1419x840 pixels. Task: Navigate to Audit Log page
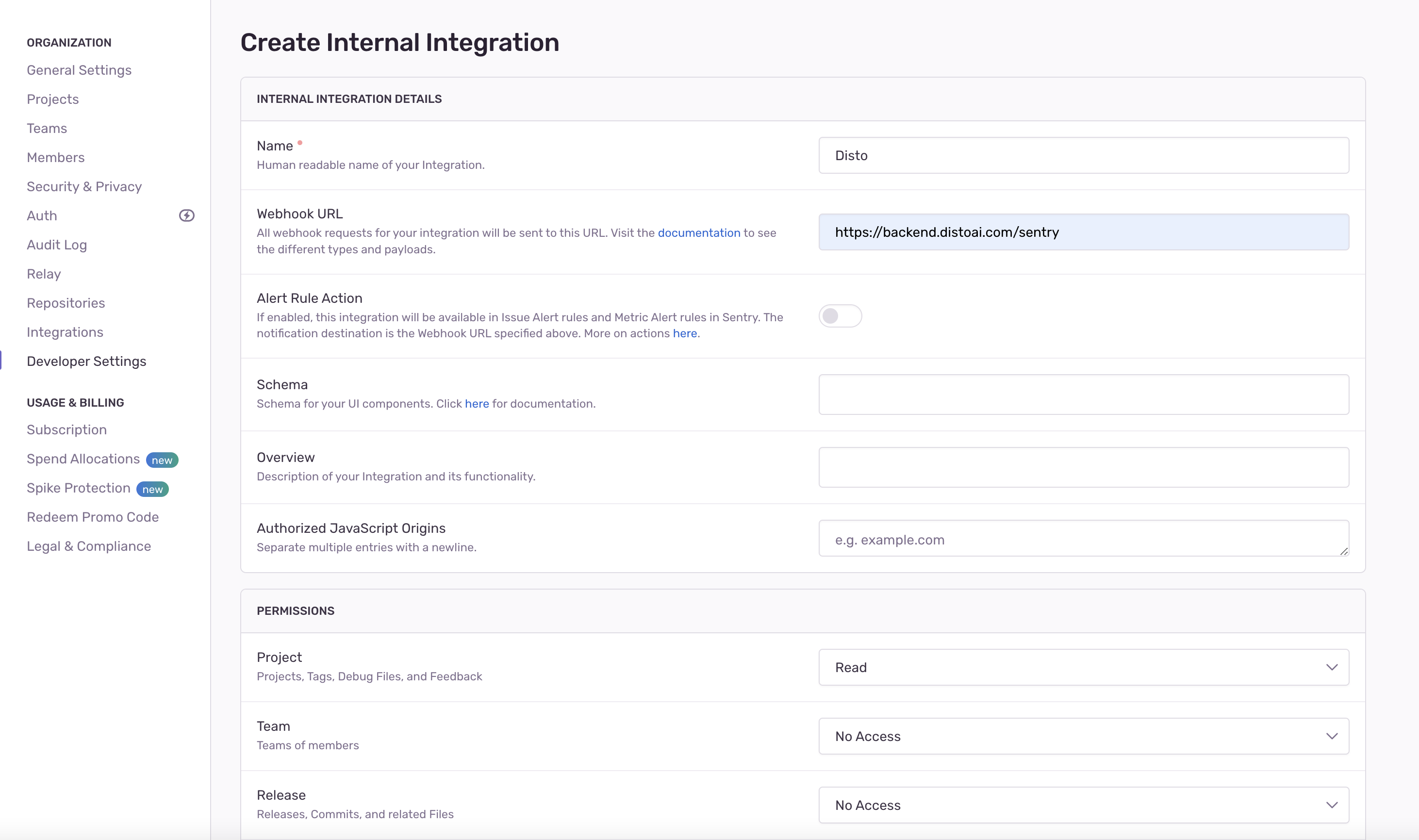[x=57, y=245]
